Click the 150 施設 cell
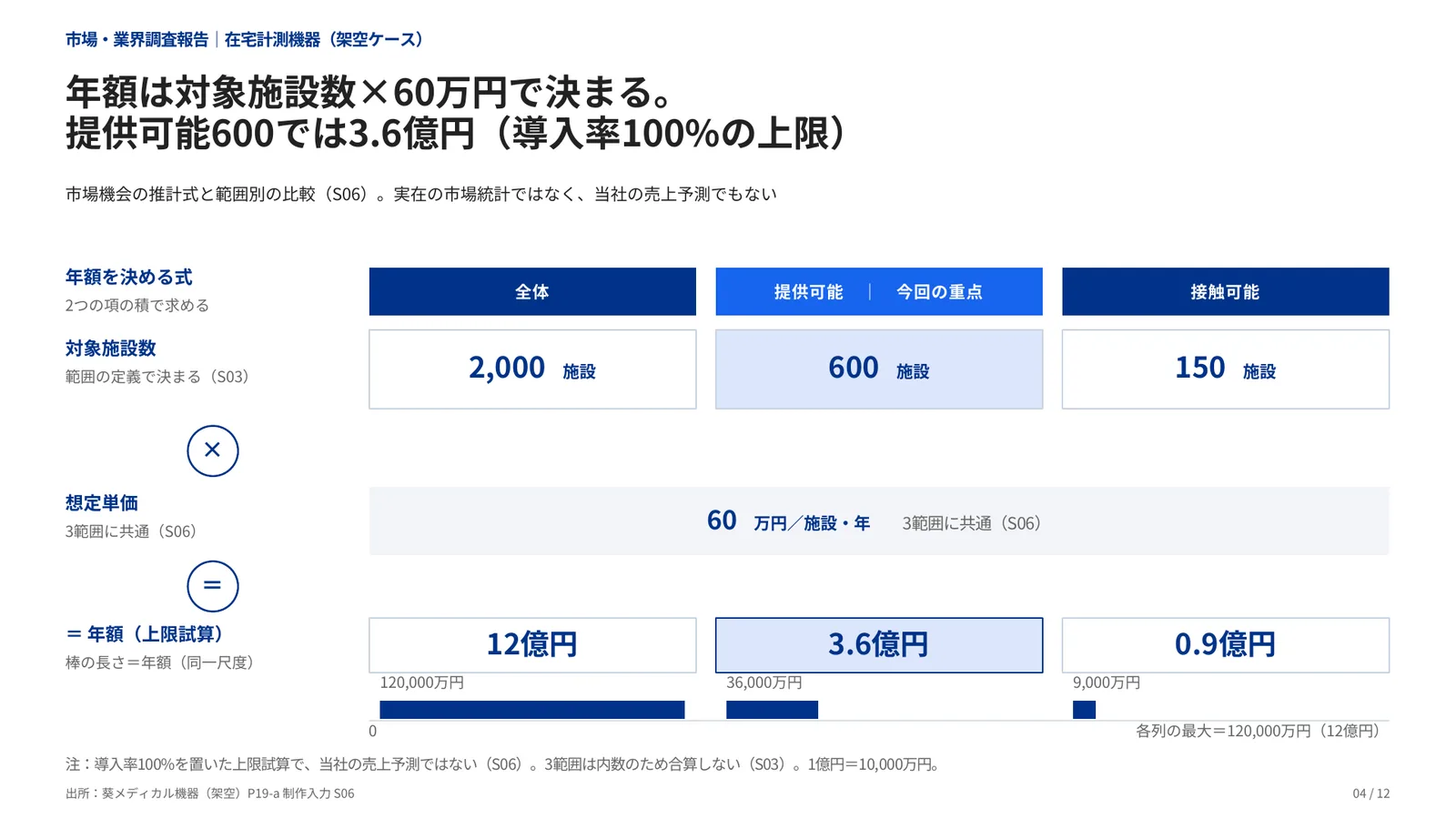This screenshot has height=819, width=1456. pyautogui.click(x=1225, y=369)
